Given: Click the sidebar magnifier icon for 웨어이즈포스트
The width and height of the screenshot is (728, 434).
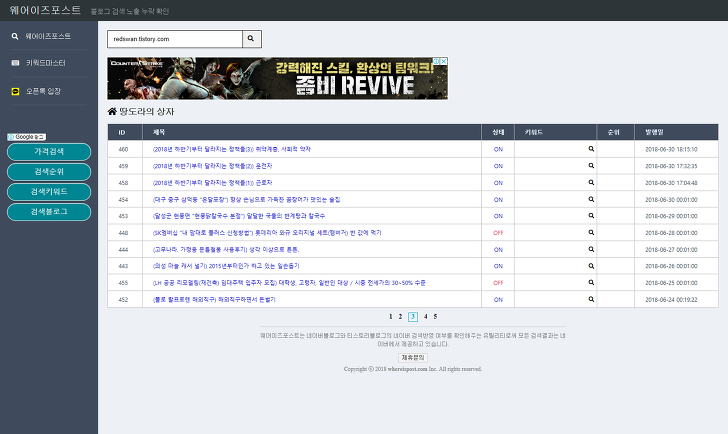Looking at the screenshot, I should pyautogui.click(x=15, y=36).
